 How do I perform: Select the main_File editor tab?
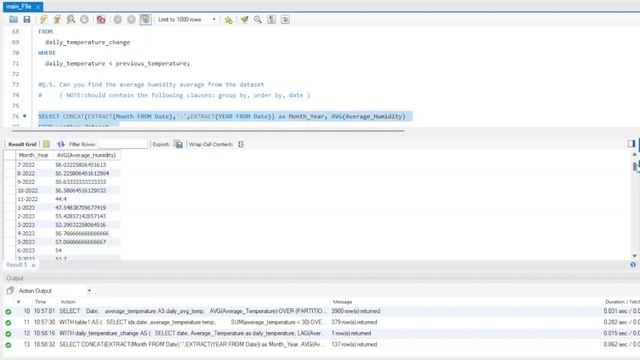(x=19, y=7)
